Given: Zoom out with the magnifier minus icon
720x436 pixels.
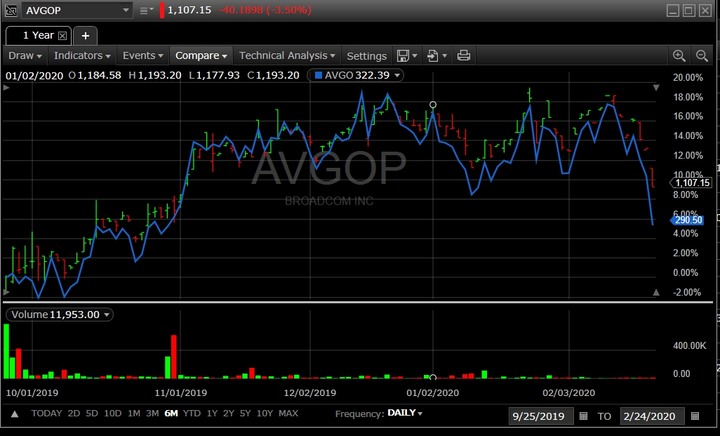Looking at the screenshot, I should click(x=702, y=56).
